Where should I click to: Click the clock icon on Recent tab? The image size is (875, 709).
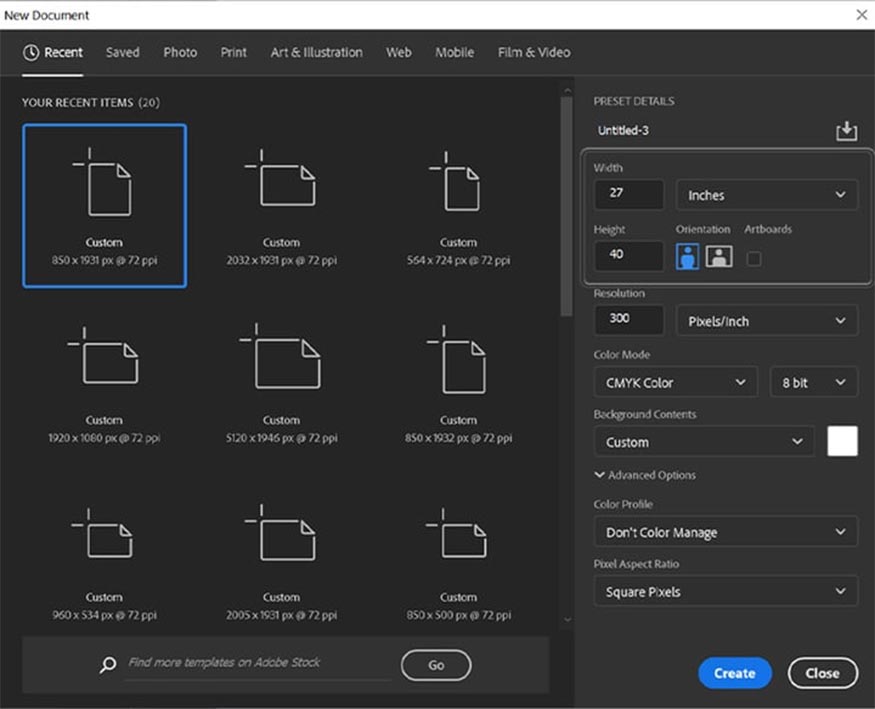click(x=31, y=52)
